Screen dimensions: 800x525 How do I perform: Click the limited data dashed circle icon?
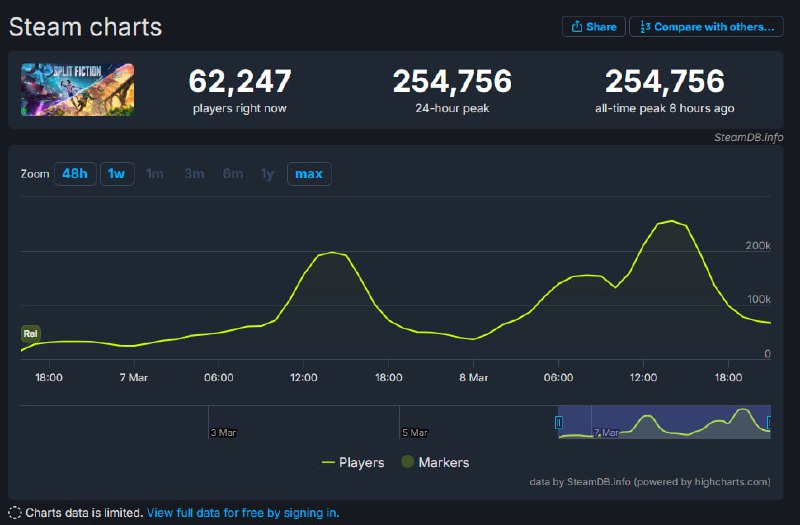pyautogui.click(x=15, y=513)
